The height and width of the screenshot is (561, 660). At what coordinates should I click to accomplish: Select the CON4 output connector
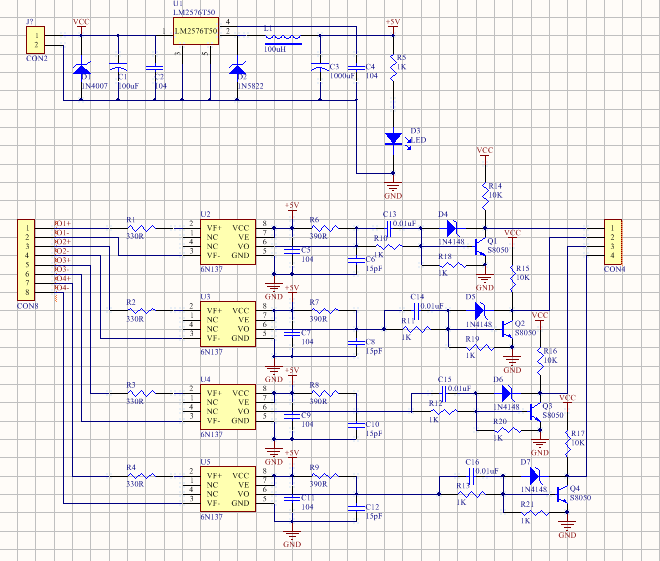coord(613,242)
